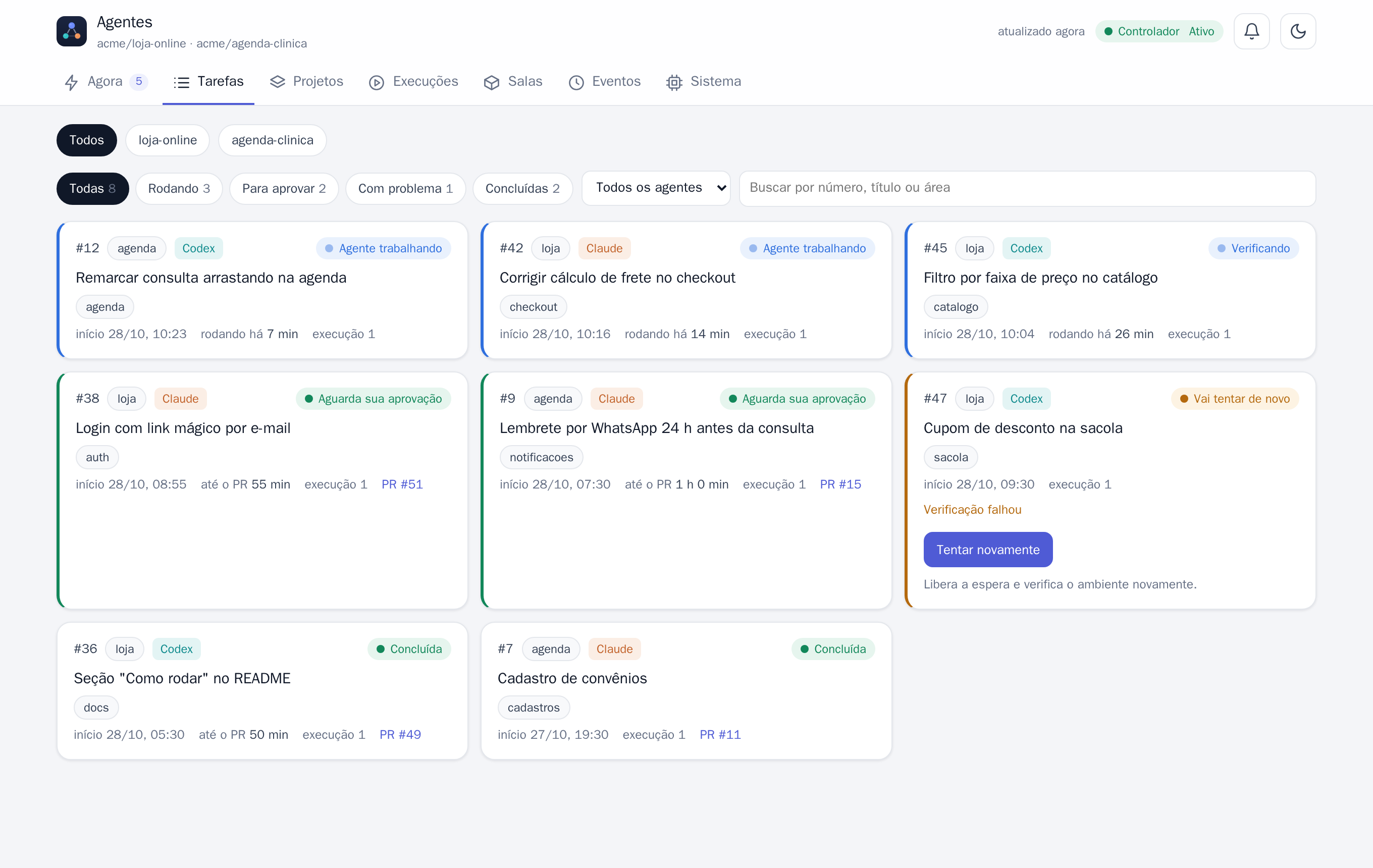The height and width of the screenshot is (868, 1373).
Task: Open PR #49 link
Action: [400, 735]
